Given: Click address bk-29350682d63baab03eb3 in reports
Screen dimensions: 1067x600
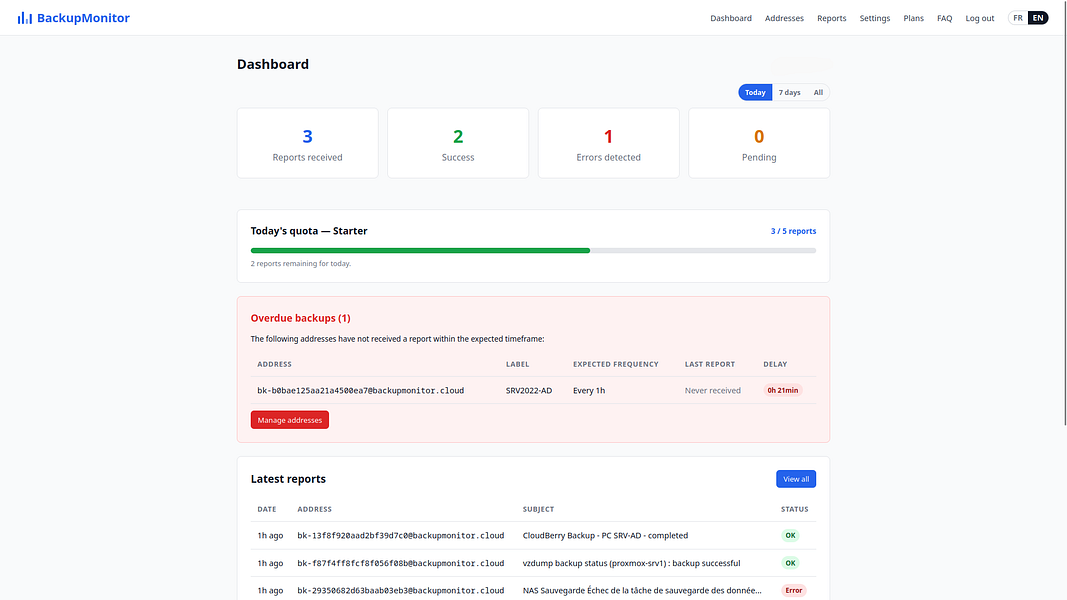Looking at the screenshot, I should point(401,590).
